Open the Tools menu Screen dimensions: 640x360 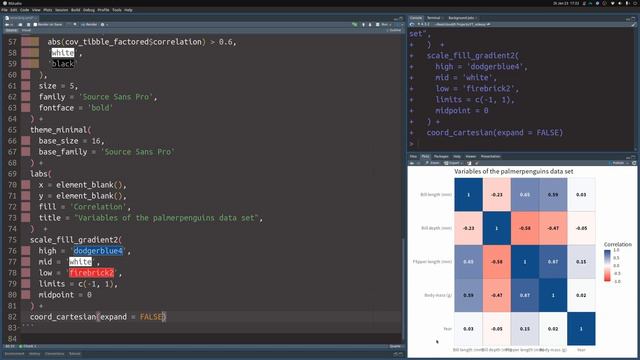(x=117, y=10)
